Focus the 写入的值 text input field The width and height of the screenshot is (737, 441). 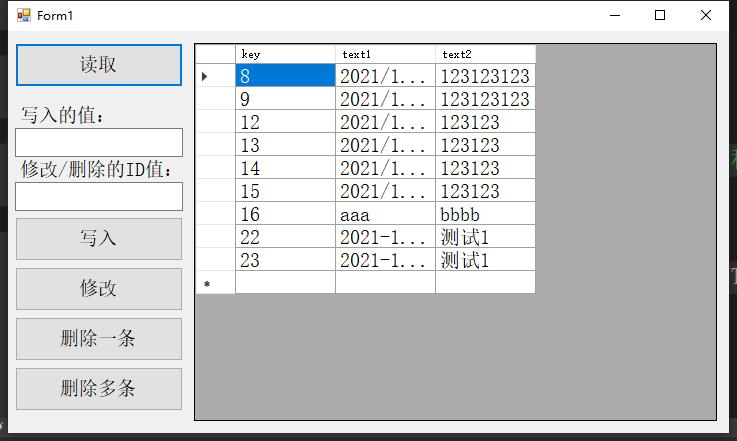pos(98,142)
